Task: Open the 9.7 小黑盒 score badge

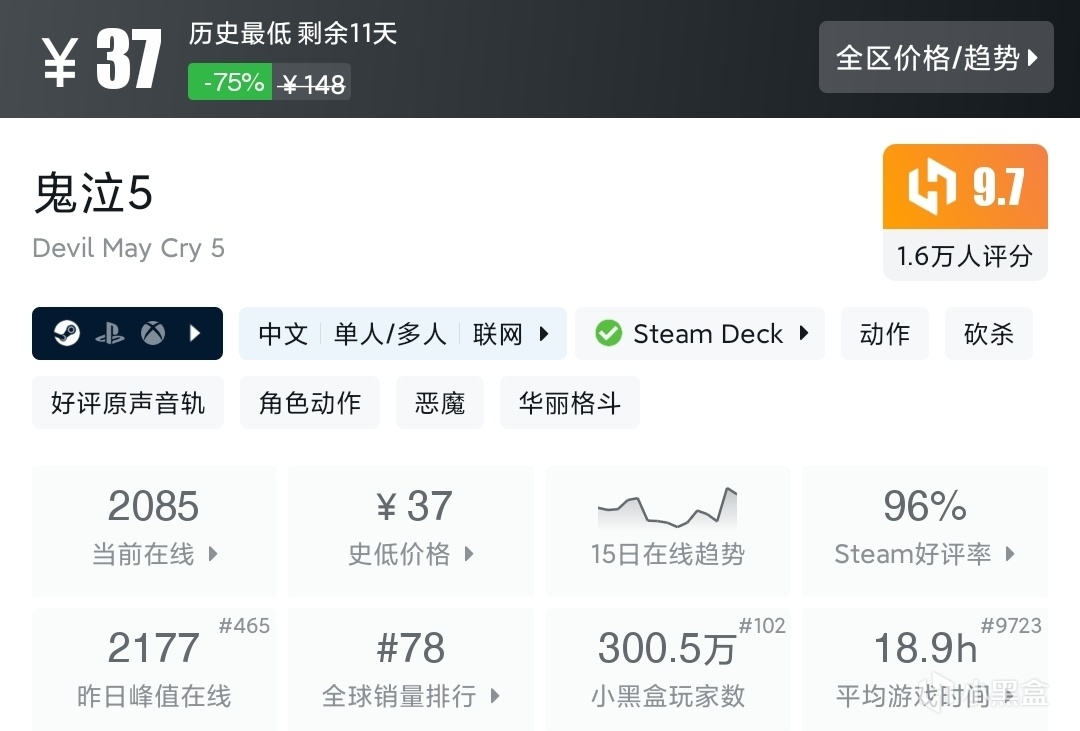Action: pyautogui.click(x=965, y=187)
